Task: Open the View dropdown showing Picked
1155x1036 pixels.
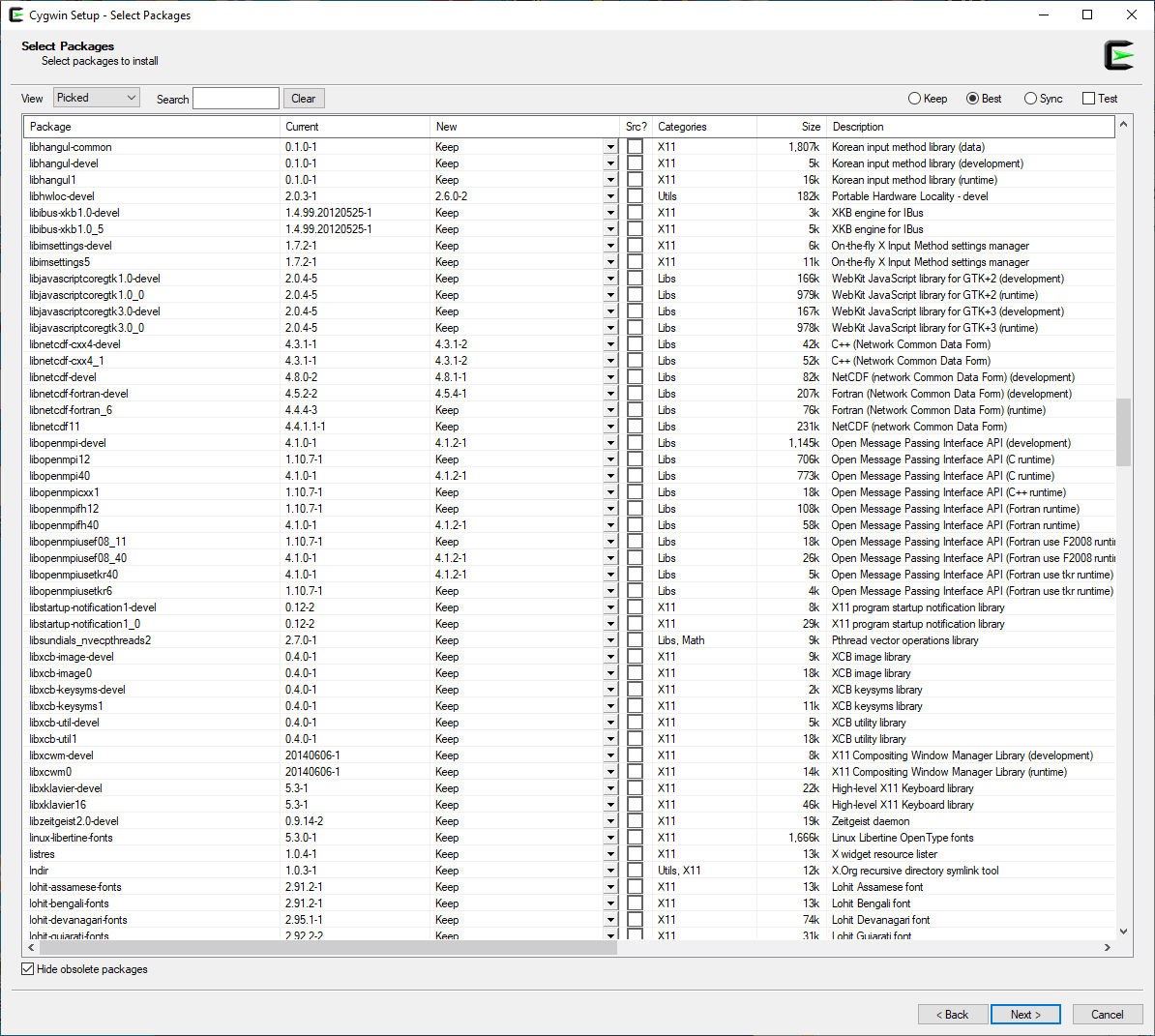Action: pyautogui.click(x=97, y=98)
